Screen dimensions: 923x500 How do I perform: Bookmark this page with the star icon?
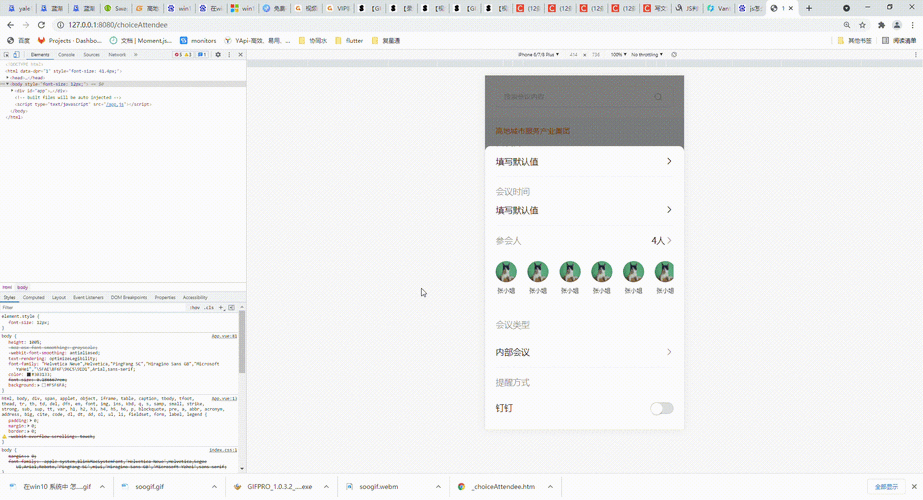(x=862, y=25)
